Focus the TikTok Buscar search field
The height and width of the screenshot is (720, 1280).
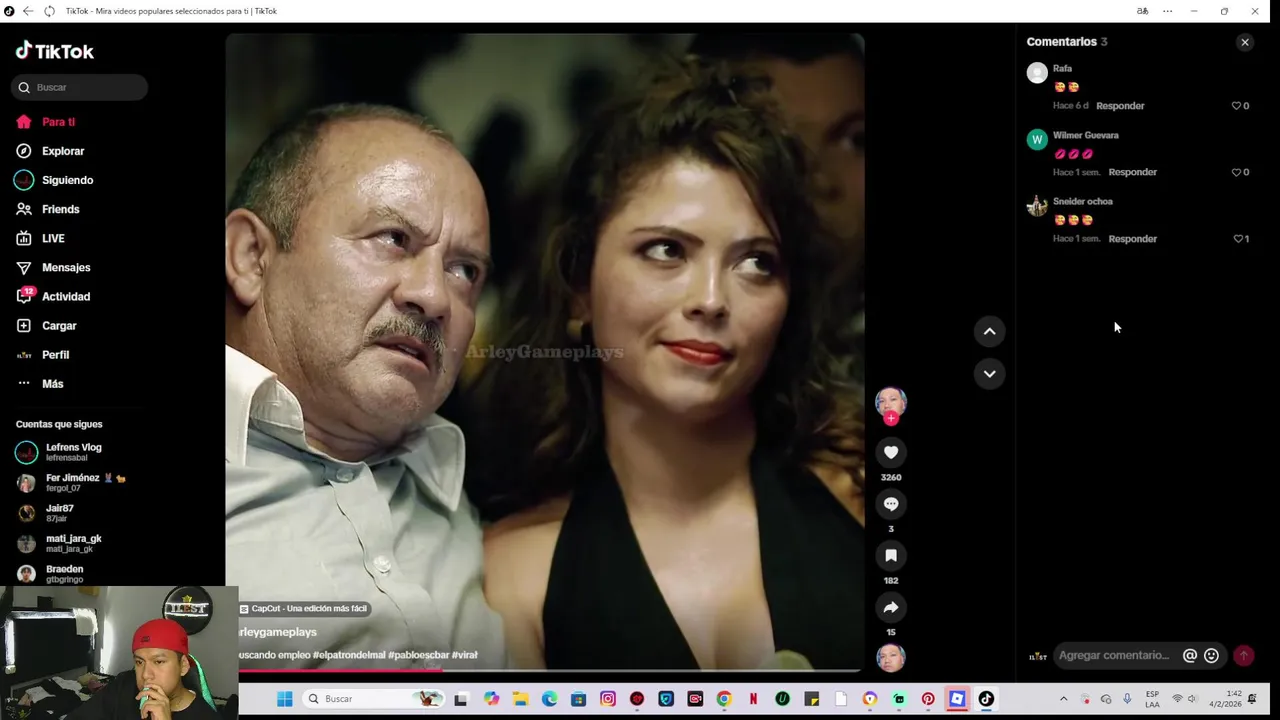[x=80, y=87]
